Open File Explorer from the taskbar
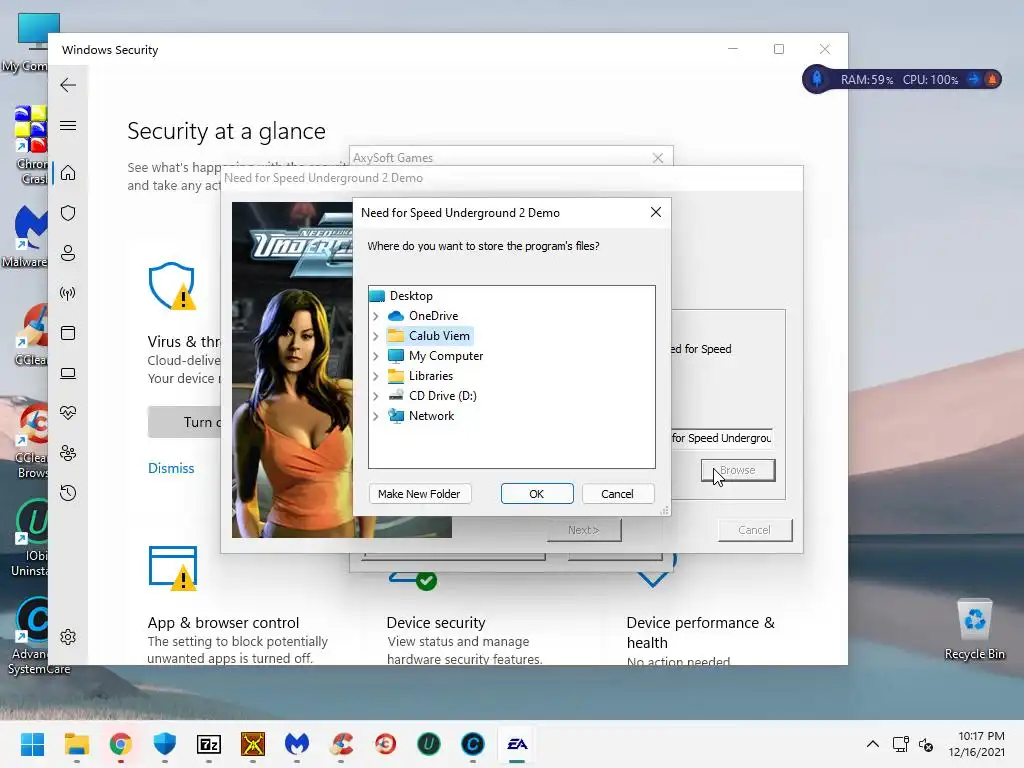 (76, 744)
